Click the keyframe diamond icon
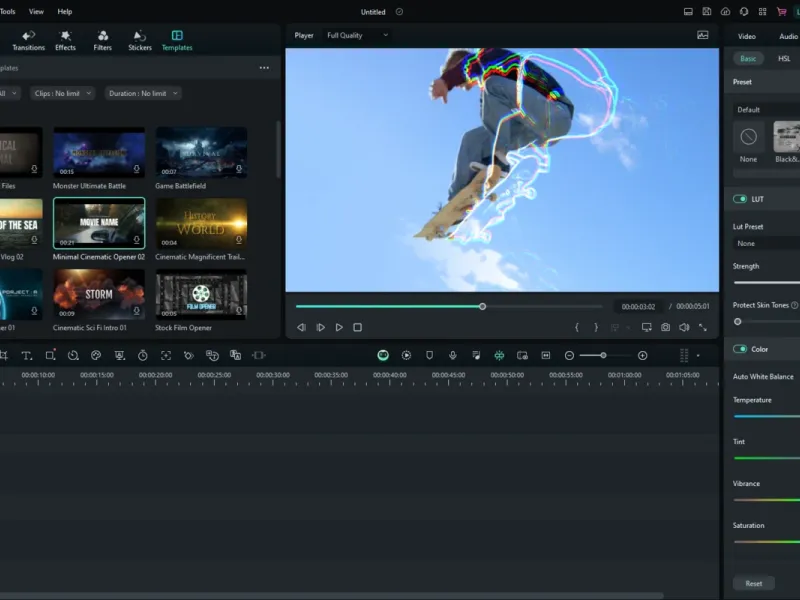Screen dimensions: 800x600 coord(189,356)
